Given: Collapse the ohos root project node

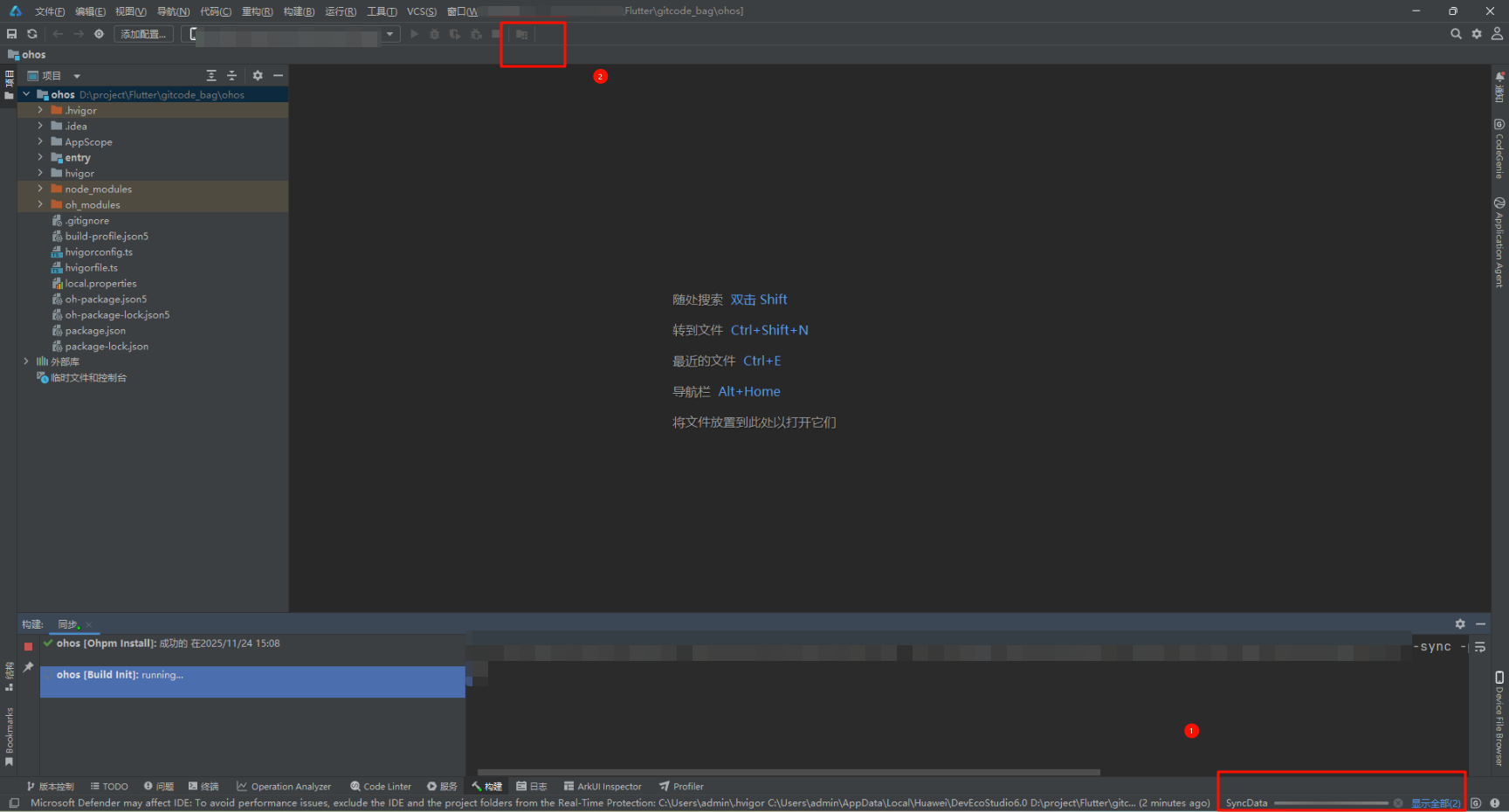Looking at the screenshot, I should click(26, 94).
